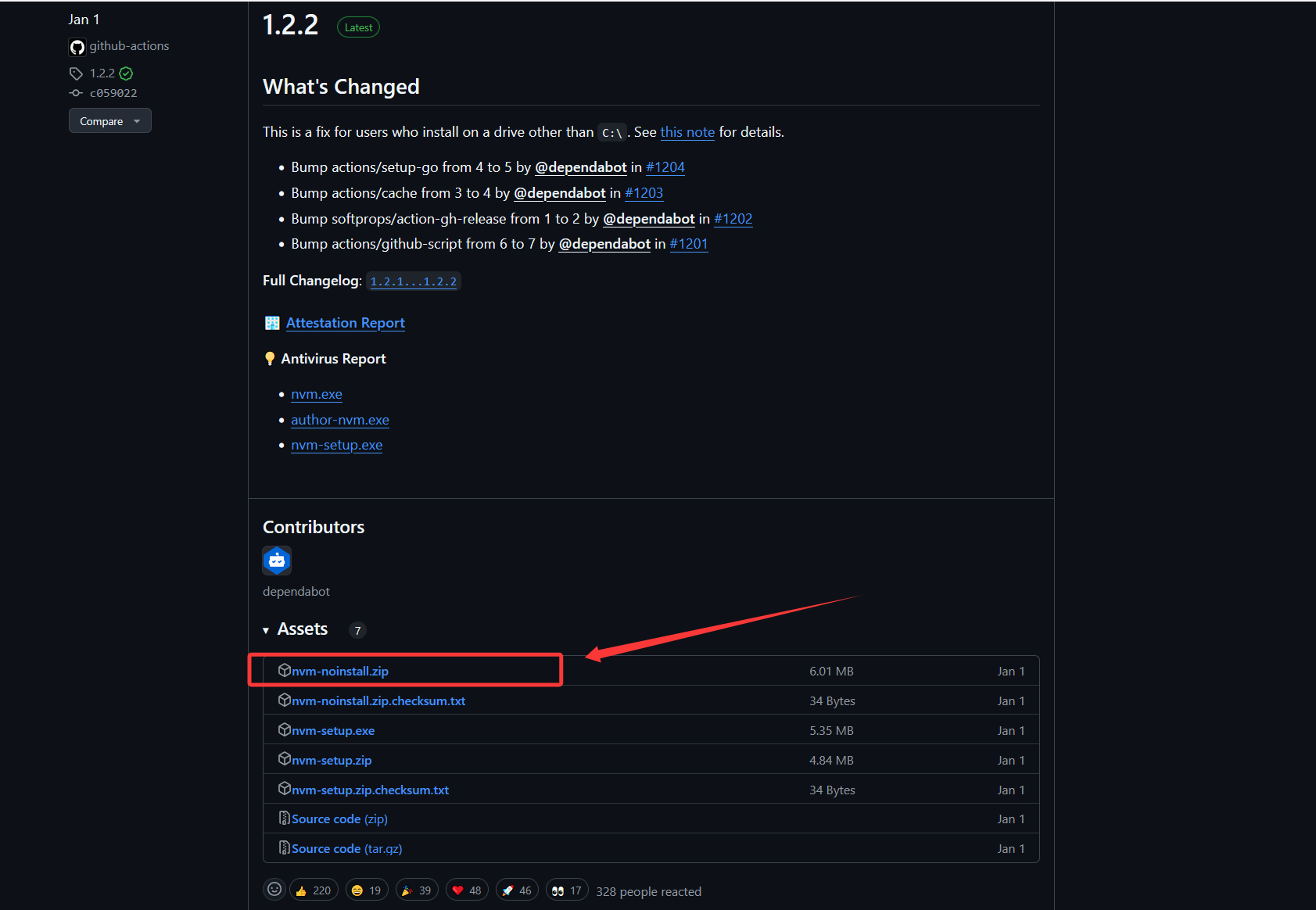Viewport: 1316px width, 910px height.
Task: Toggle the hooray reaction with 39
Action: tap(417, 890)
